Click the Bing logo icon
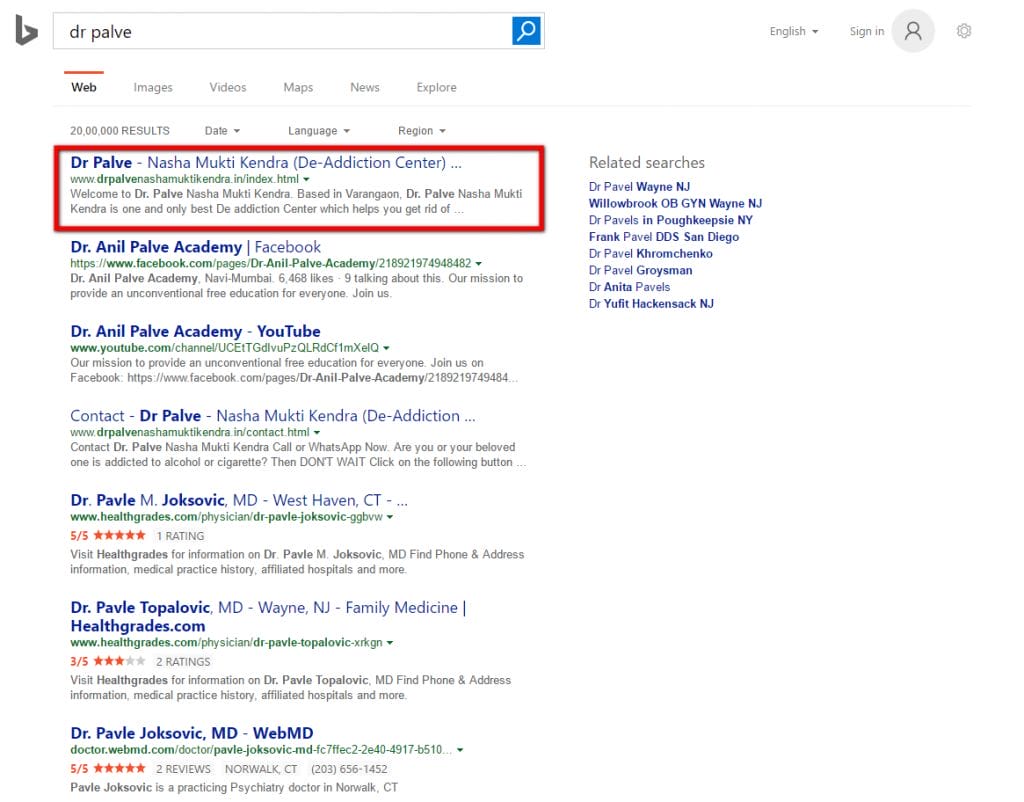The image size is (1024, 802). [x=26, y=32]
